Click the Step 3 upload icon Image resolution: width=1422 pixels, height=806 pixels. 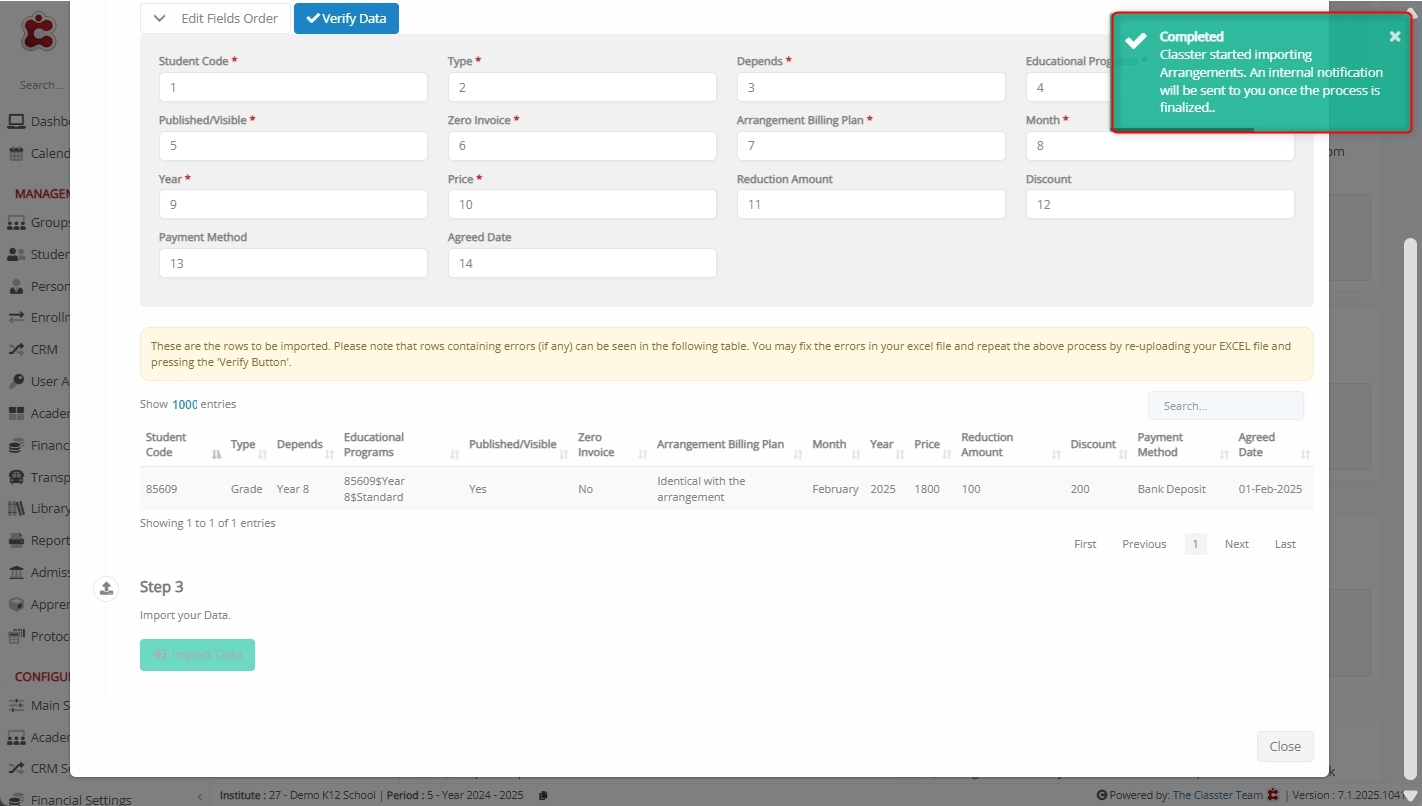point(106,588)
